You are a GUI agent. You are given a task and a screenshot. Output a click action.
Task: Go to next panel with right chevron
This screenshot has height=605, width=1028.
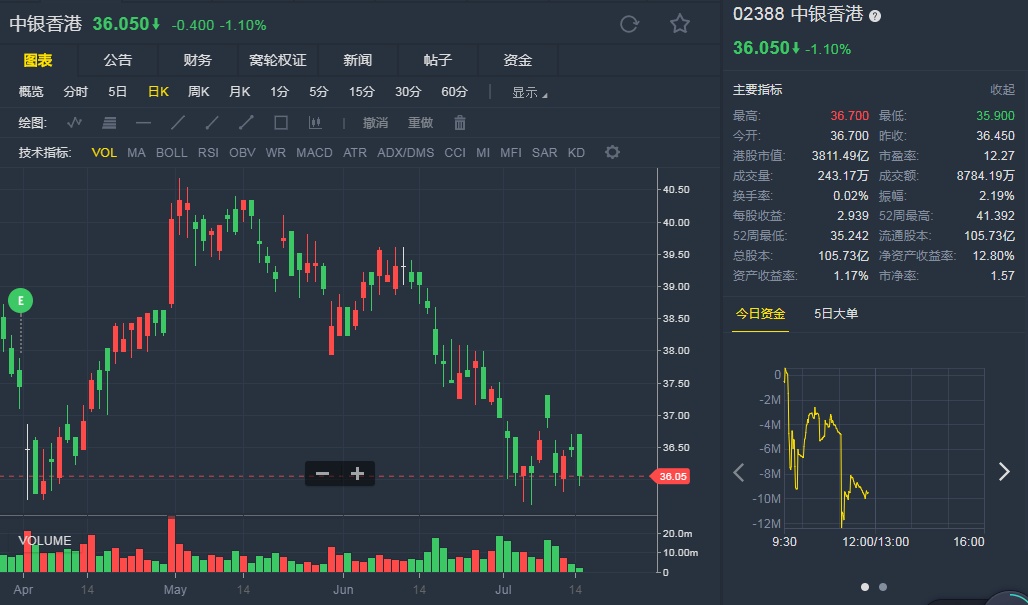(1004, 472)
